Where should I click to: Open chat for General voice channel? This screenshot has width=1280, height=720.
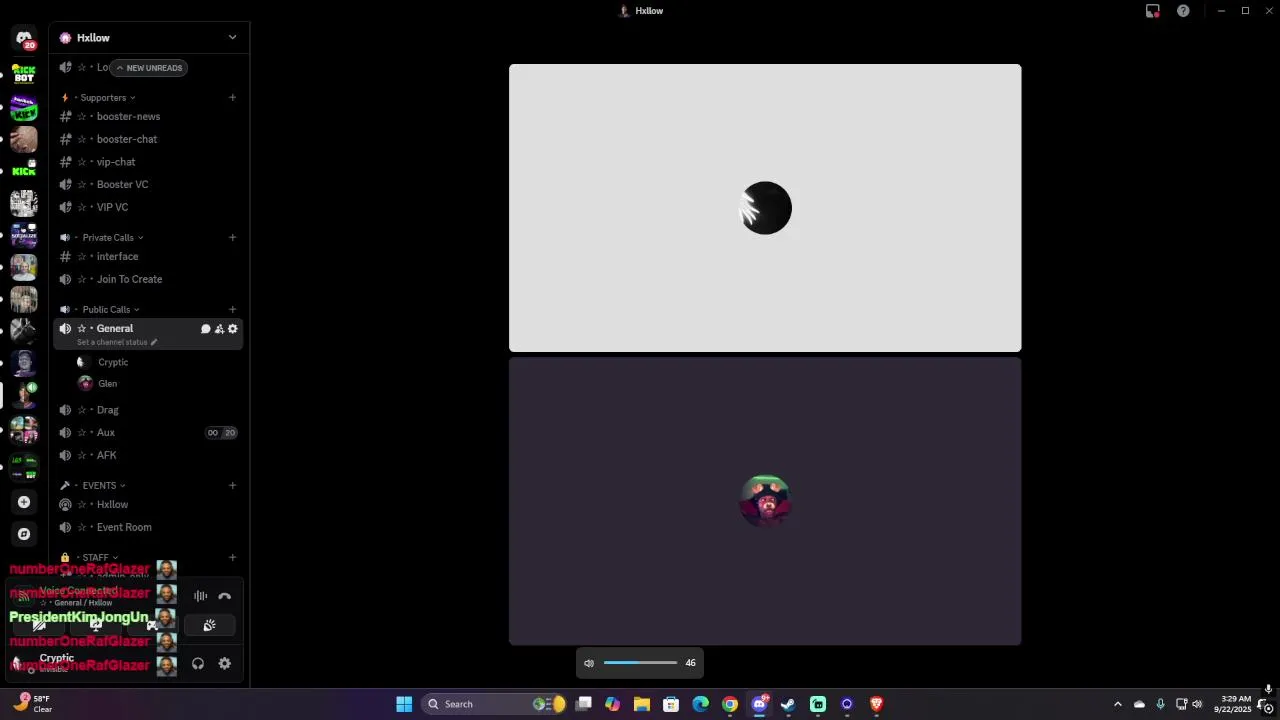206,329
